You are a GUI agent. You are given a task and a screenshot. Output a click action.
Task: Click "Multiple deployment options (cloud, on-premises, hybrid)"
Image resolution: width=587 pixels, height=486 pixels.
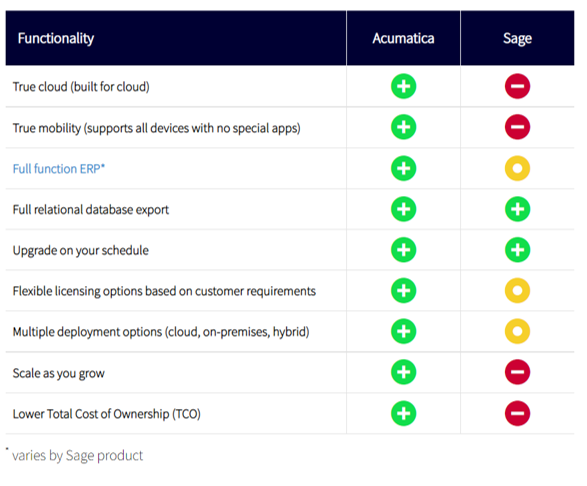(161, 332)
